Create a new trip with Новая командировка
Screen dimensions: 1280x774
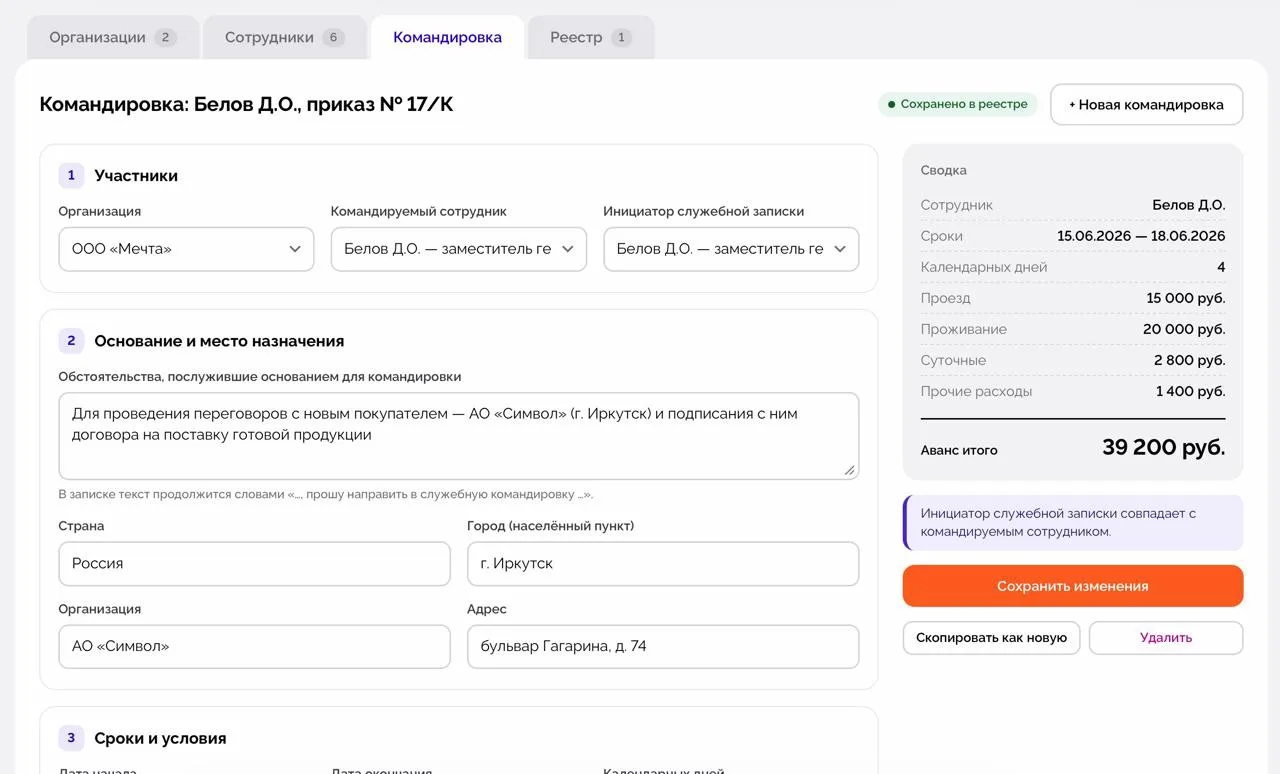[x=1146, y=105]
